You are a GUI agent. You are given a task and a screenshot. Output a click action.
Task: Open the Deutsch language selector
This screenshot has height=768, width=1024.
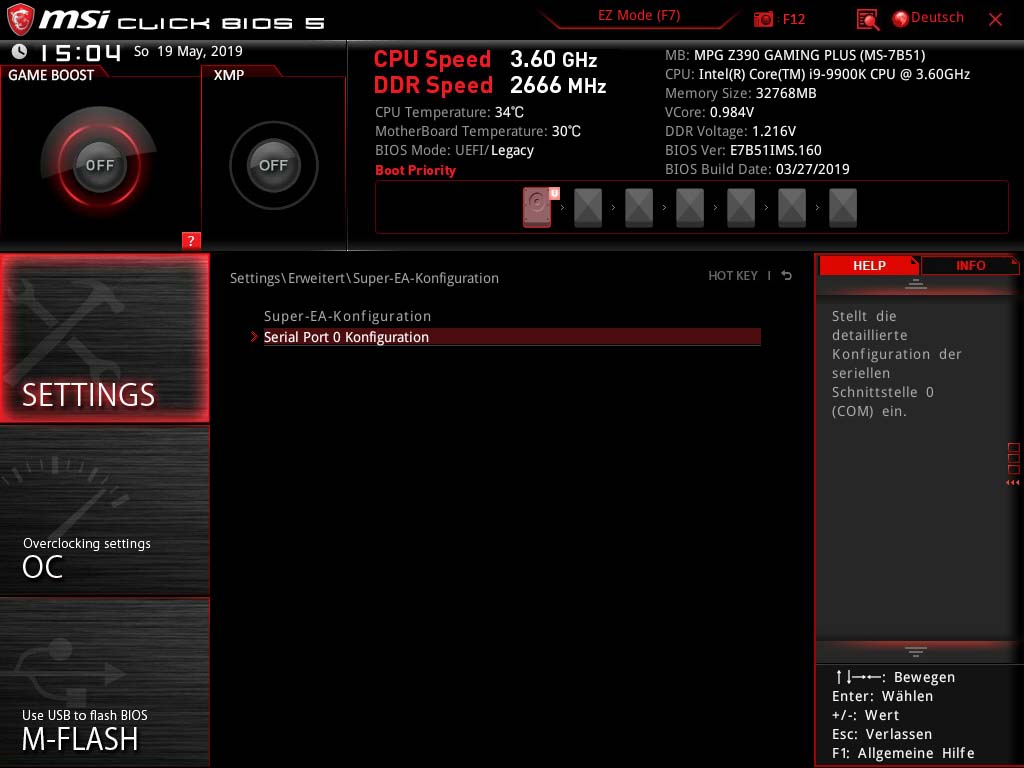pyautogui.click(x=936, y=18)
